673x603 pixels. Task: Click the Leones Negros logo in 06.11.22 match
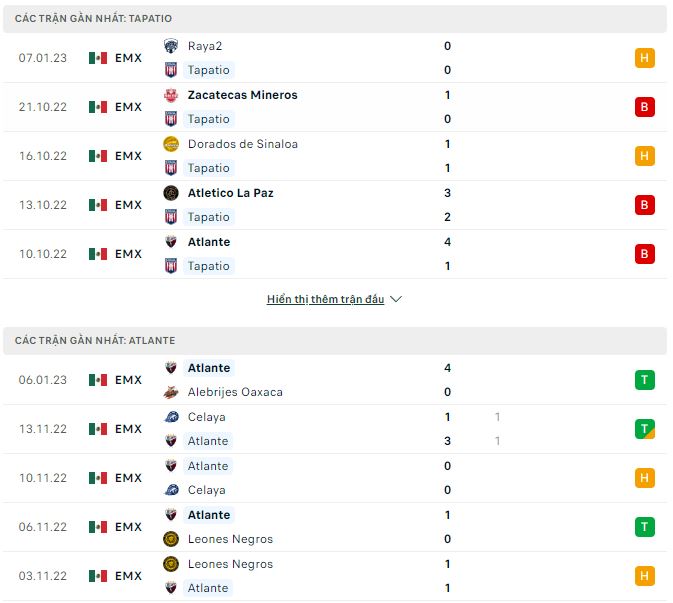[x=171, y=539]
